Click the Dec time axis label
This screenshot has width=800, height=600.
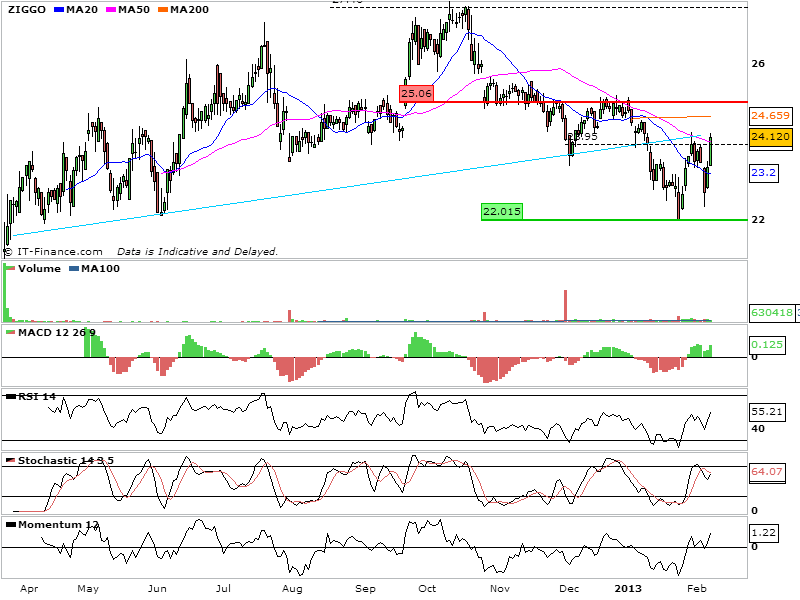tap(569, 589)
